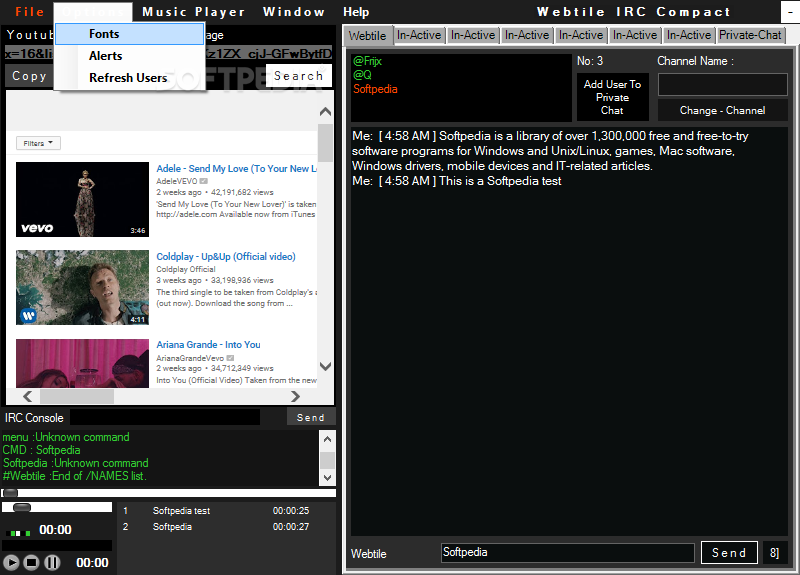Click the browser scroll up arrow
This screenshot has width=800, height=575.
pos(325,112)
